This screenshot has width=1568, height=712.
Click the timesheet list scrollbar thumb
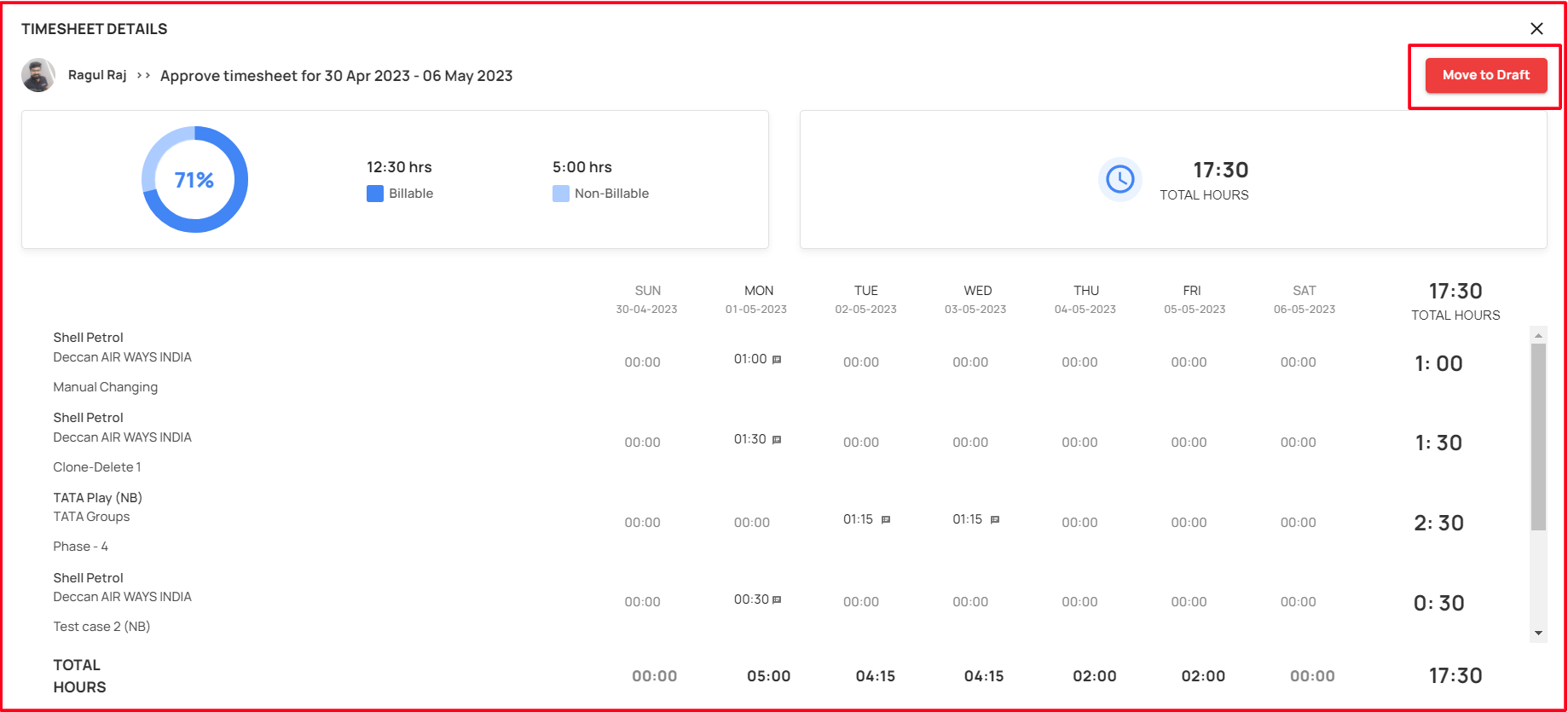(x=1538, y=437)
